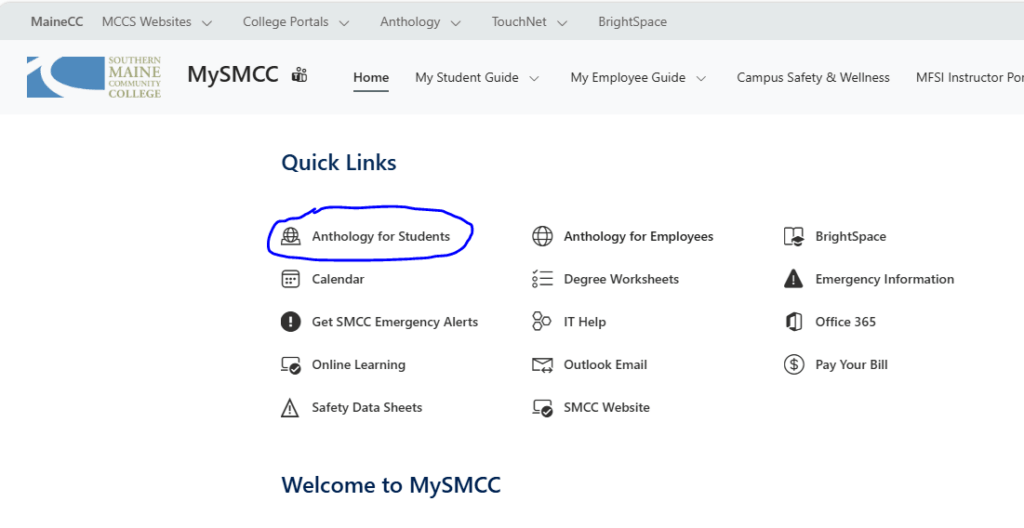Open MFSI Instructor Portal menu item
The width and height of the screenshot is (1024, 528).
(969, 77)
